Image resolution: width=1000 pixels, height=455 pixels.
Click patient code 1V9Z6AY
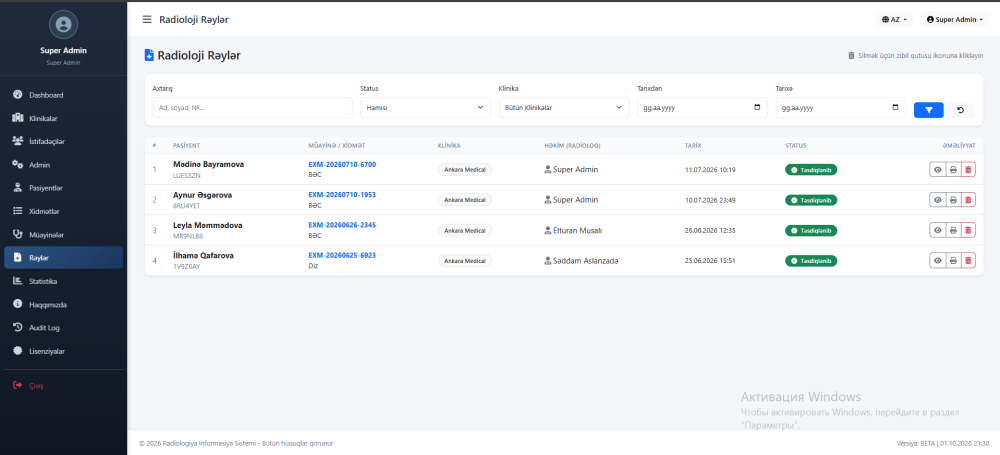pyautogui.click(x=187, y=266)
